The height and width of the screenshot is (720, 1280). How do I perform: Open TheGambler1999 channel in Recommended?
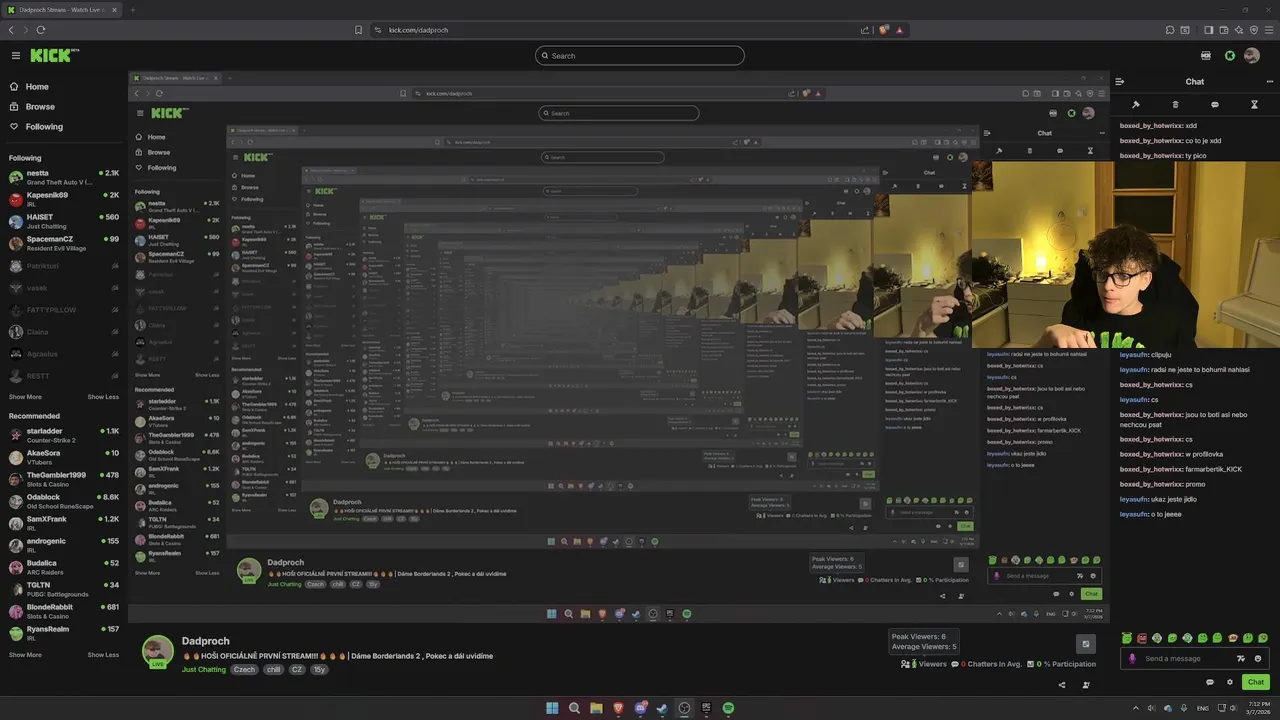[64, 479]
